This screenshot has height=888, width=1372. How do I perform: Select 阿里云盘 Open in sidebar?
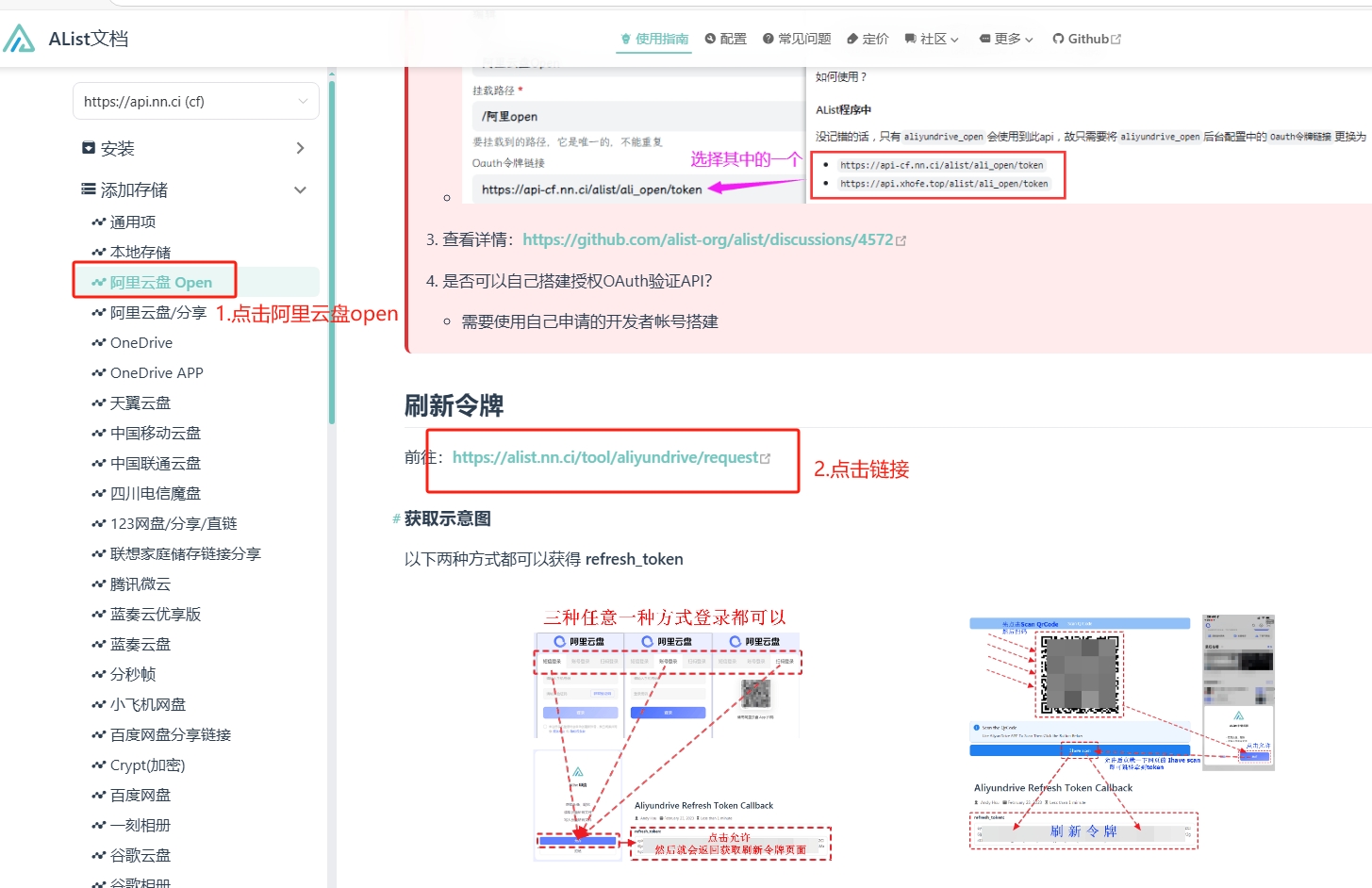(x=161, y=282)
